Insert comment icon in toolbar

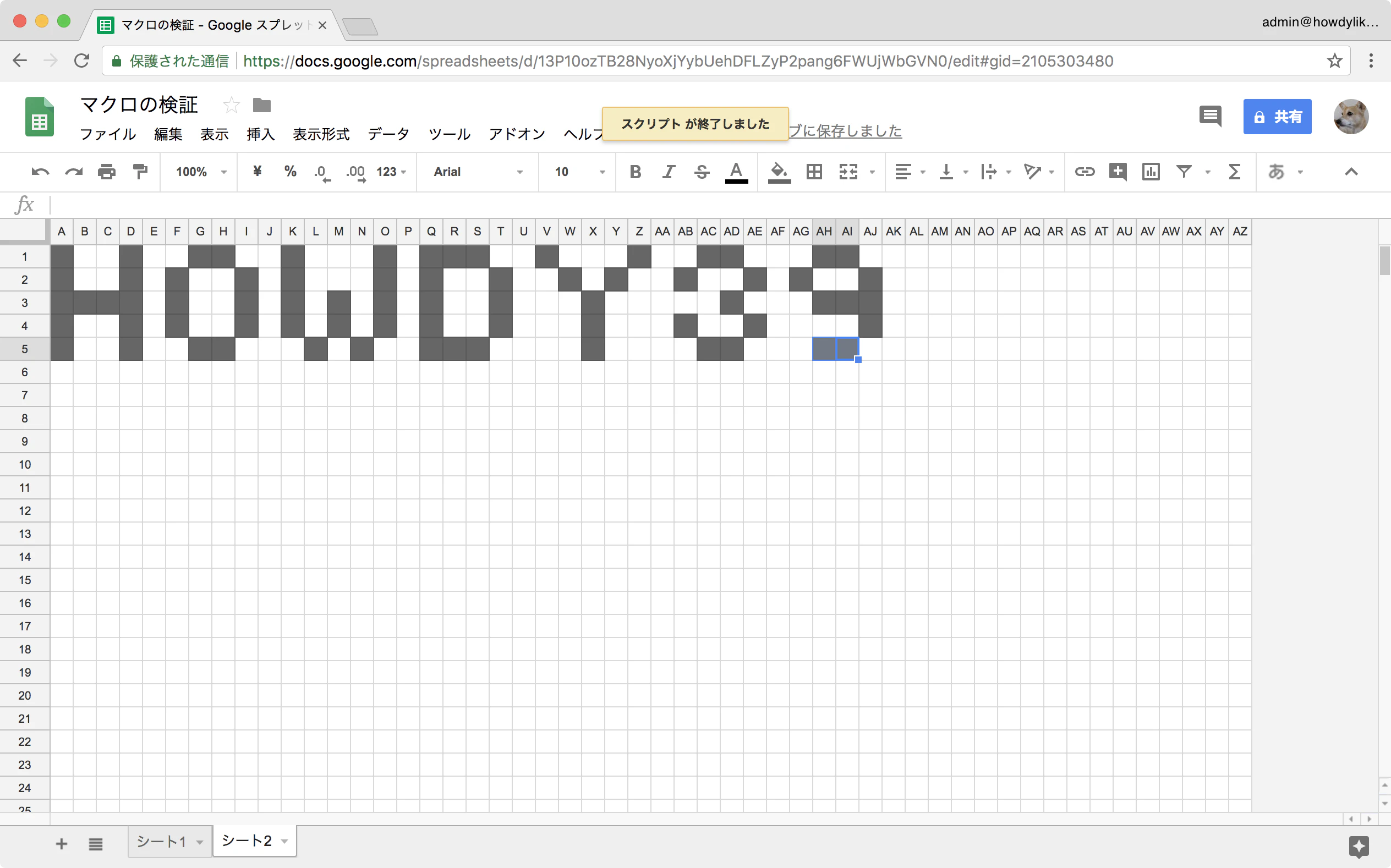(1118, 172)
